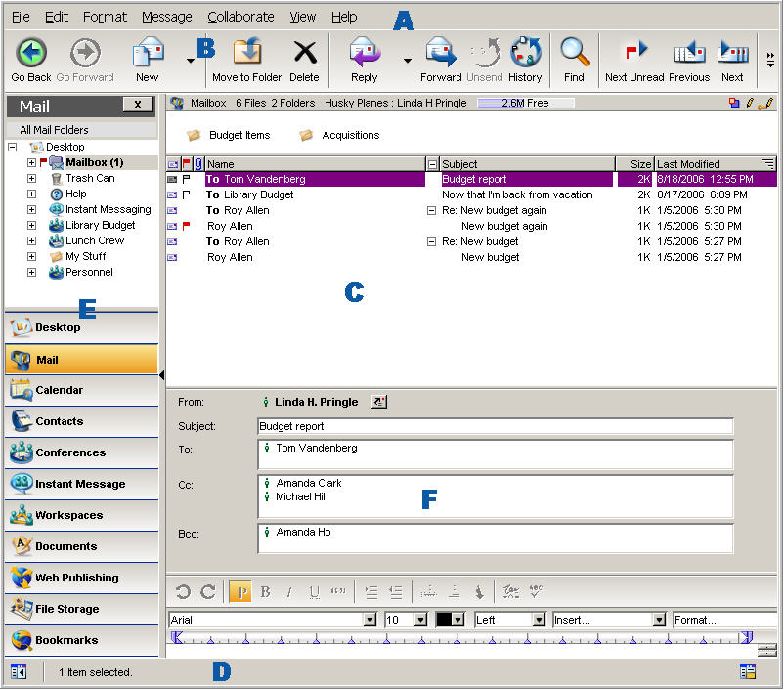Open the Arial font dropdown

[x=370, y=620]
